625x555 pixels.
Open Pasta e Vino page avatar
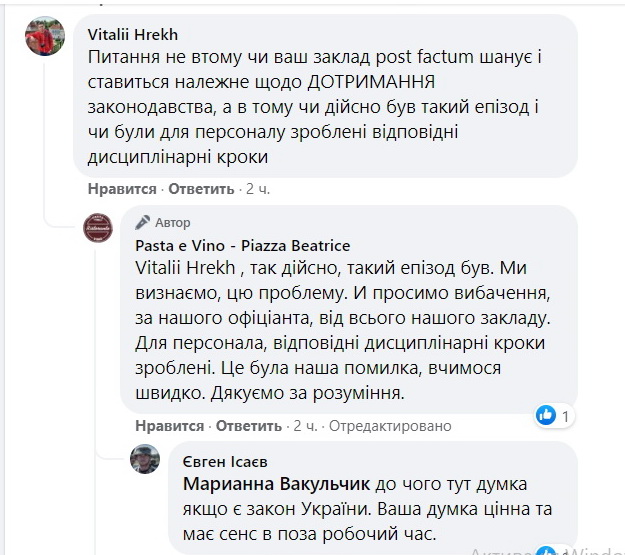[97, 228]
